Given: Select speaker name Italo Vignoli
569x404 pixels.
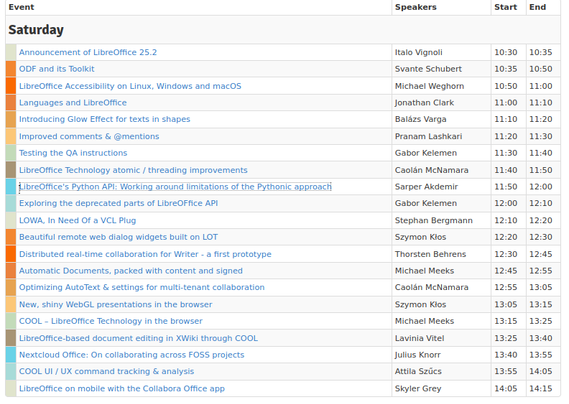Looking at the screenshot, I should [418, 52].
